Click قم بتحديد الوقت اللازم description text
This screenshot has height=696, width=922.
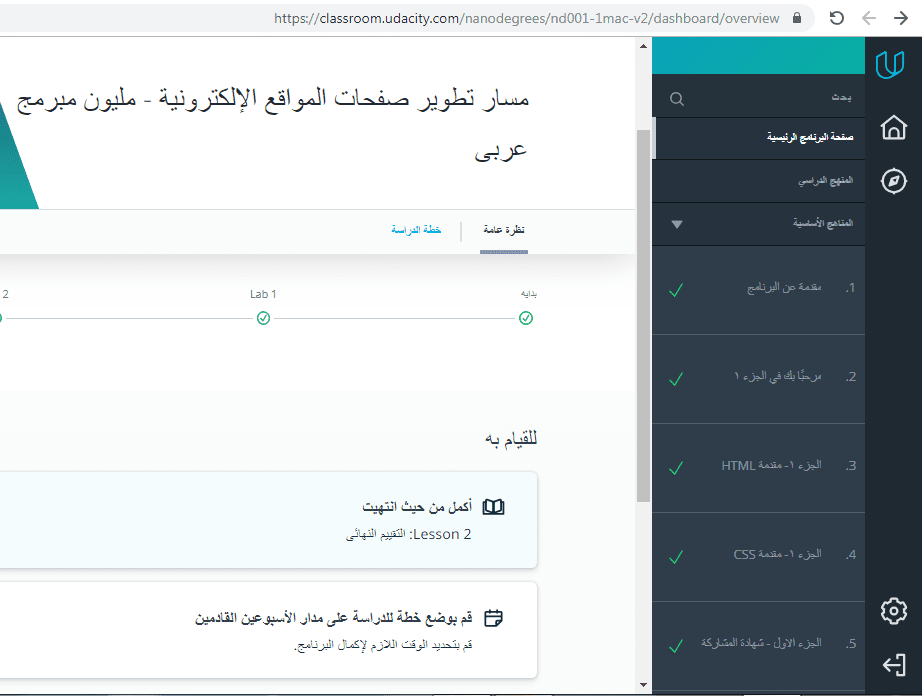[383, 645]
